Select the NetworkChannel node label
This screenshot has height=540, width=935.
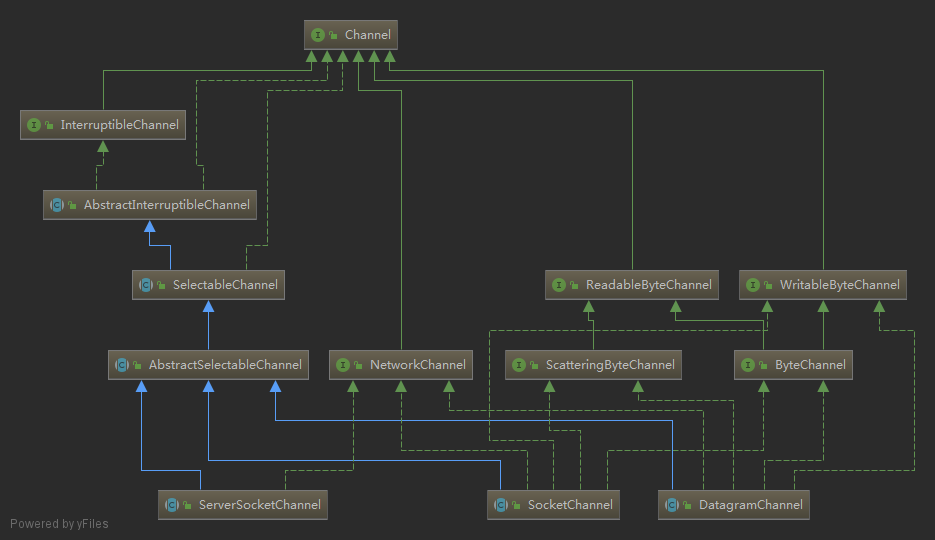(x=418, y=365)
